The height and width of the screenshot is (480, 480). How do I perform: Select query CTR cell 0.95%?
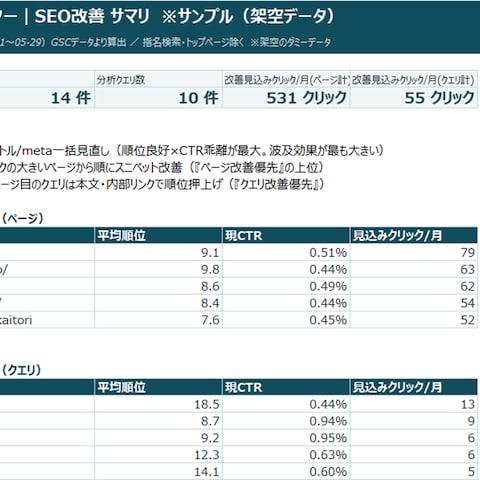pyautogui.click(x=286, y=438)
